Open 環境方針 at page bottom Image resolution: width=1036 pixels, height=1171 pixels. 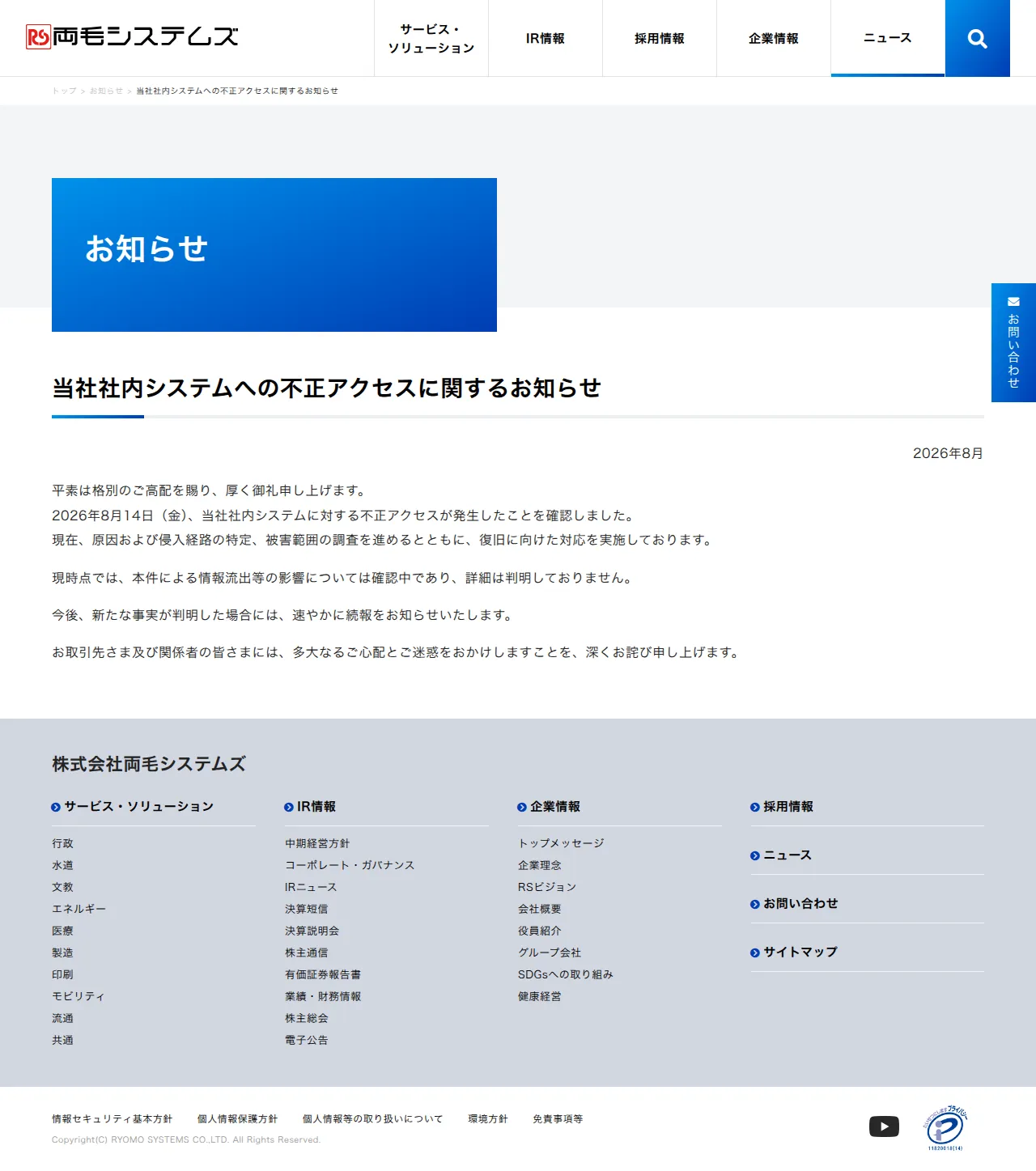point(487,1119)
